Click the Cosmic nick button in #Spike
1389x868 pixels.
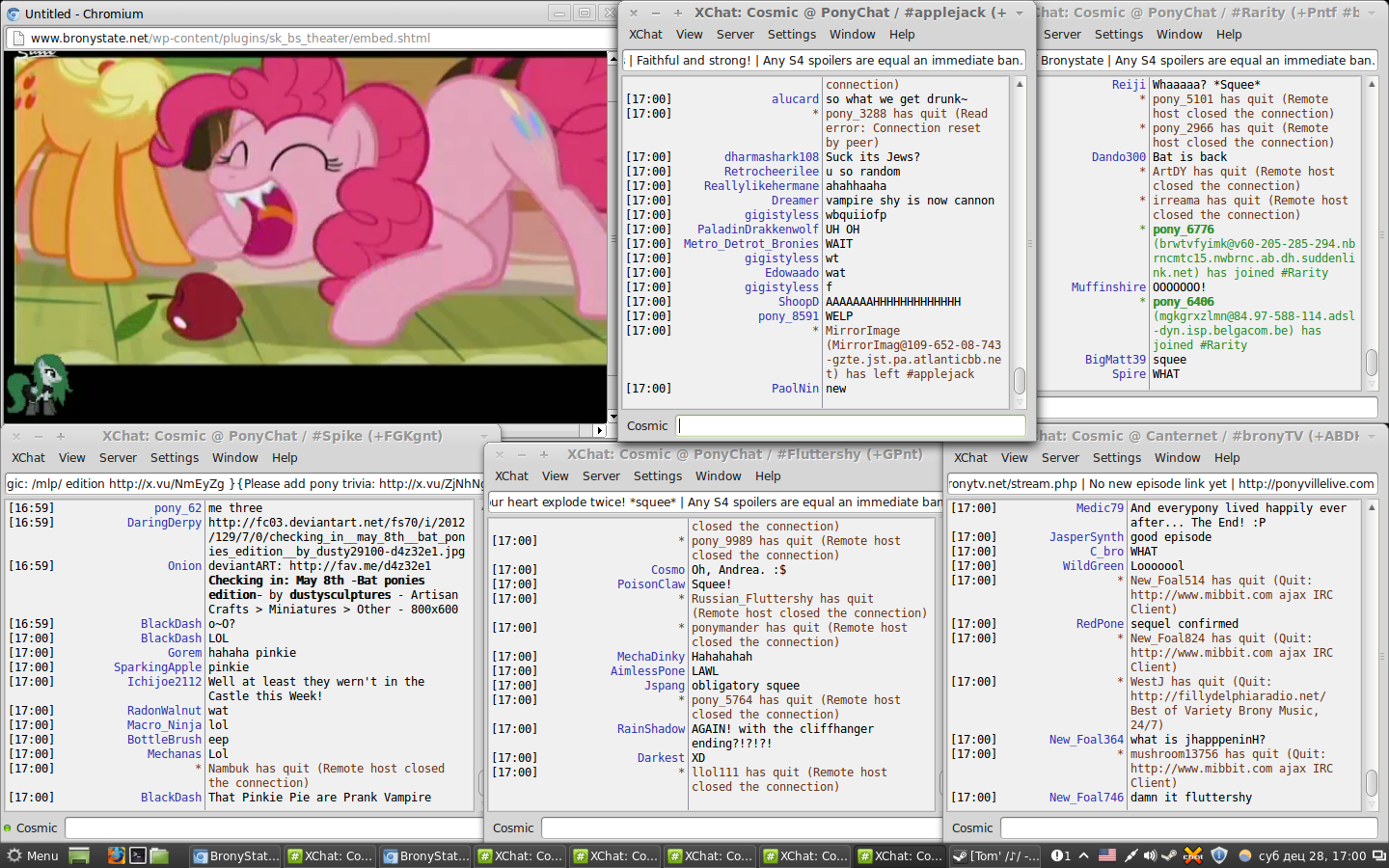pyautogui.click(x=37, y=827)
